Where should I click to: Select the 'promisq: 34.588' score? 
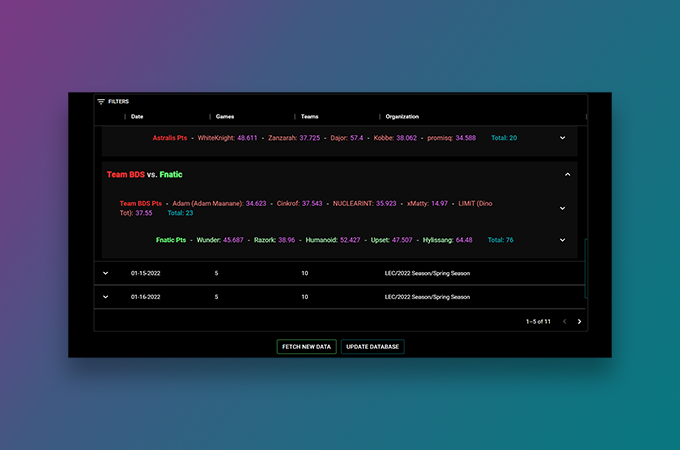click(x=451, y=138)
